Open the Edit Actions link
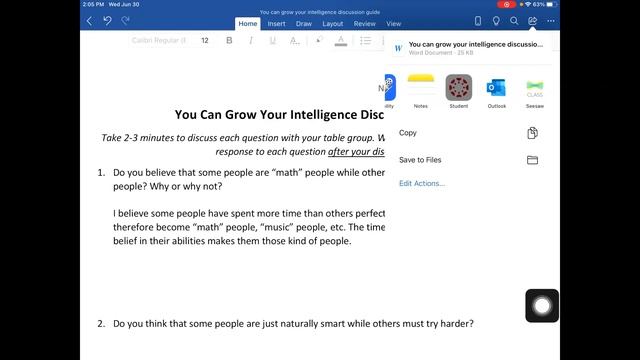Viewport: 640px width, 360px height. click(422, 183)
